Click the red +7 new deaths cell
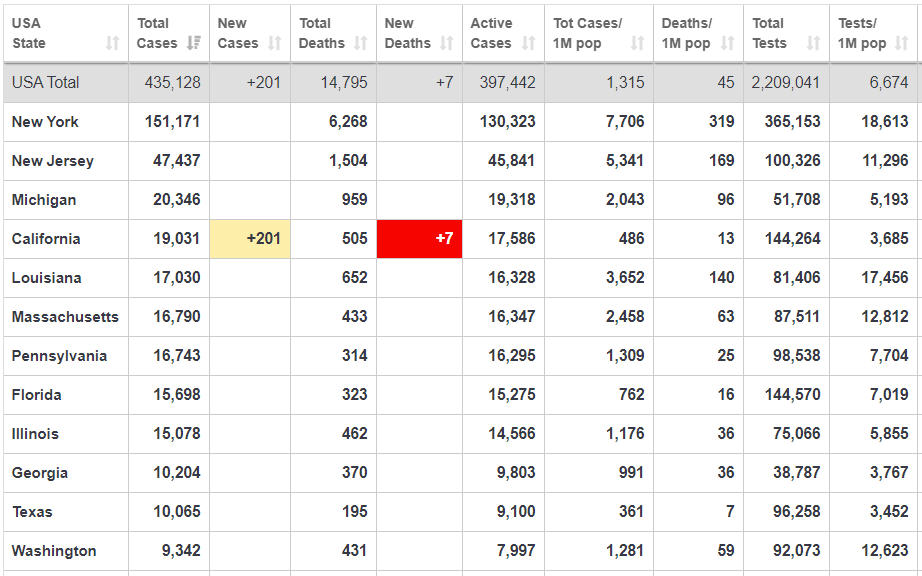Screen dimensions: 922x576 [x=420, y=238]
